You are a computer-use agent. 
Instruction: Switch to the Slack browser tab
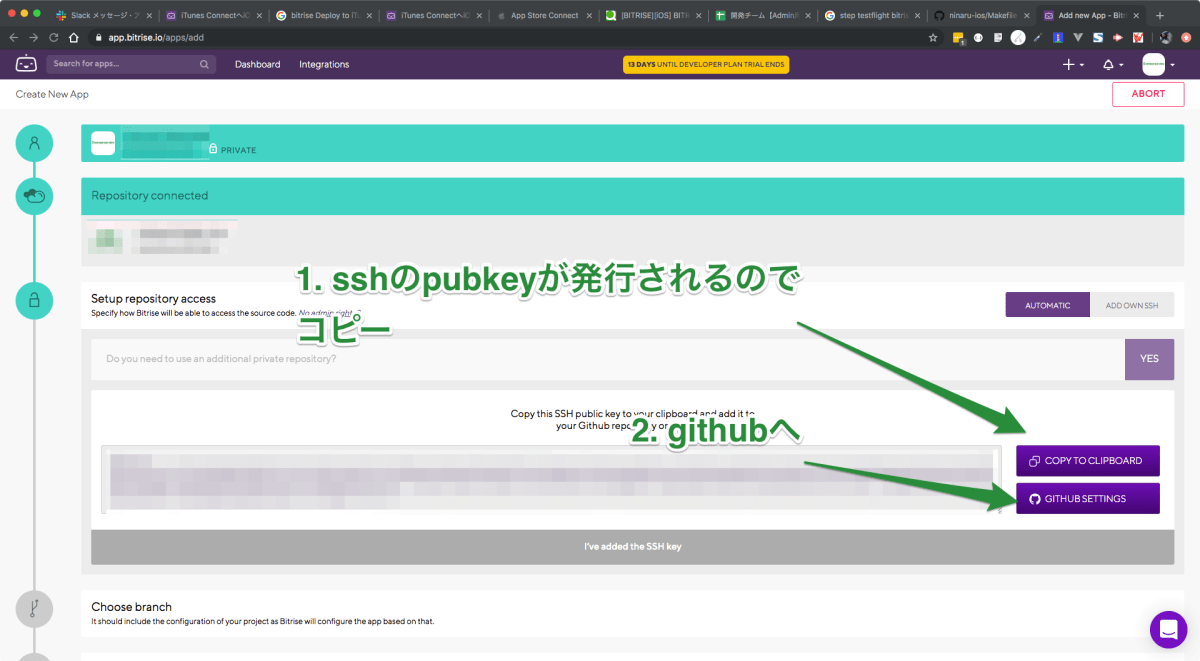(x=102, y=16)
